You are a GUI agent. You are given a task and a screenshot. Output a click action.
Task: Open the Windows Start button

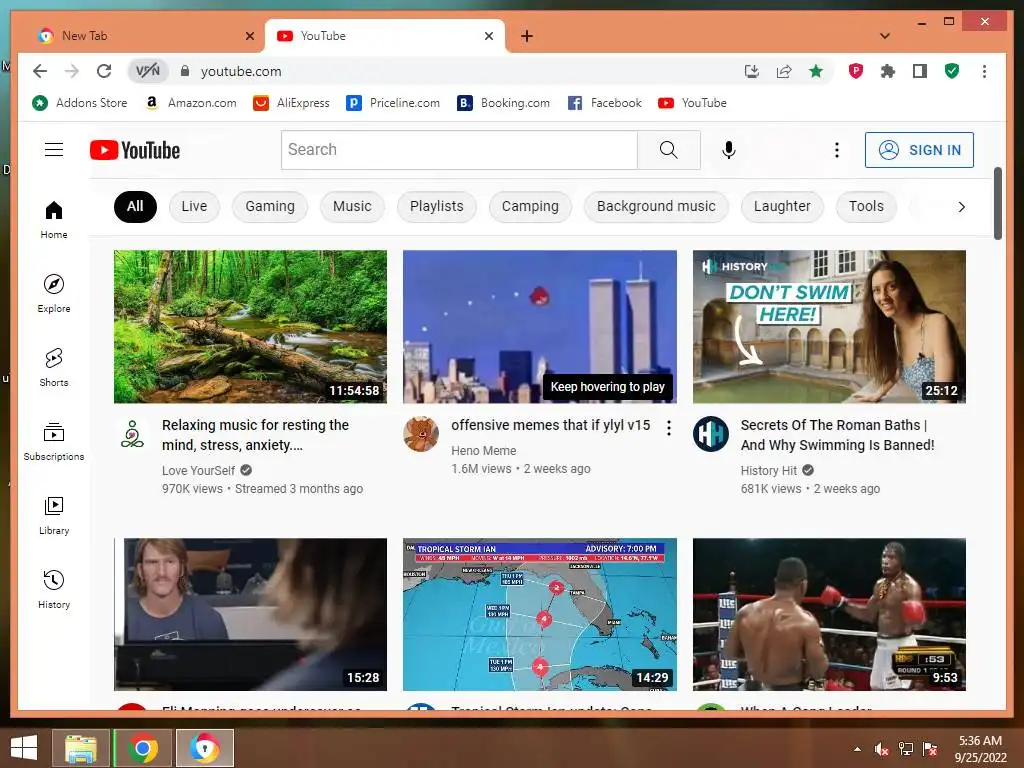click(x=24, y=747)
